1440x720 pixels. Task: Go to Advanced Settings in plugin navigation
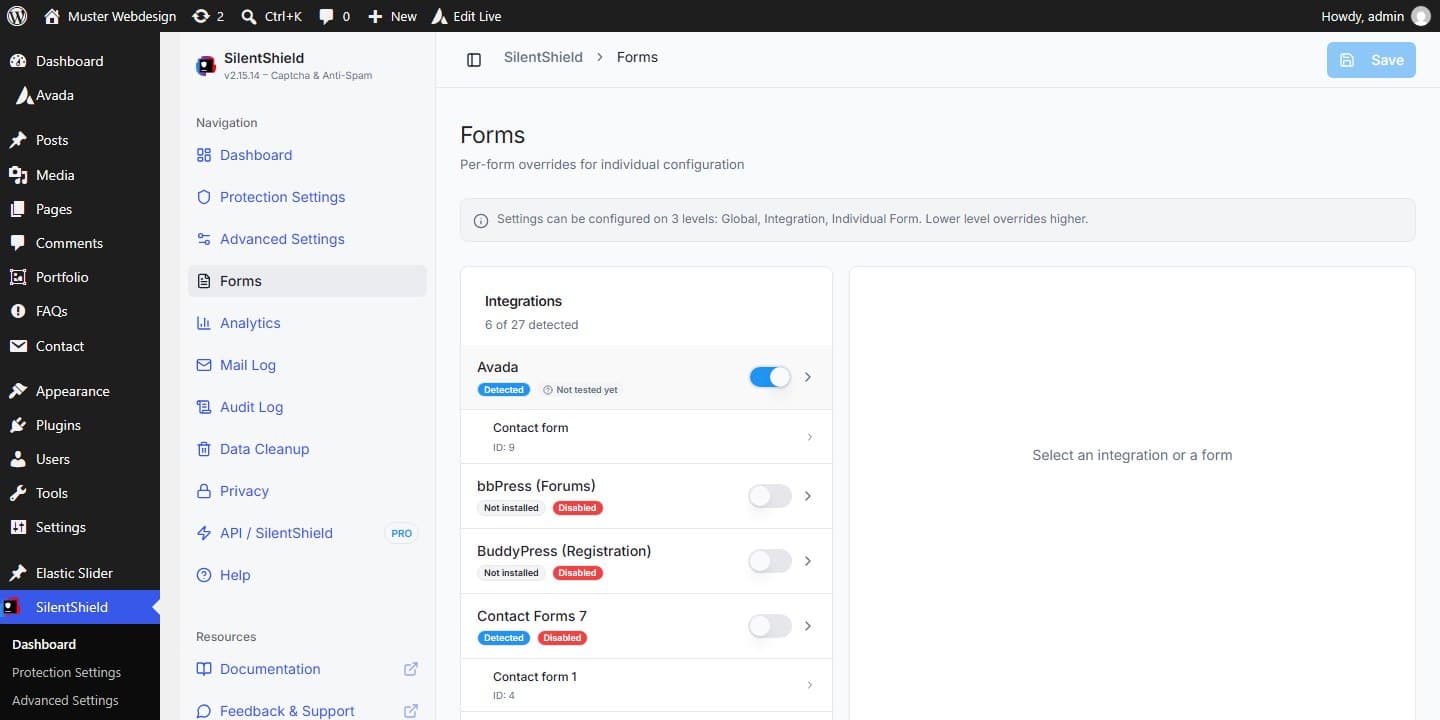point(307,239)
